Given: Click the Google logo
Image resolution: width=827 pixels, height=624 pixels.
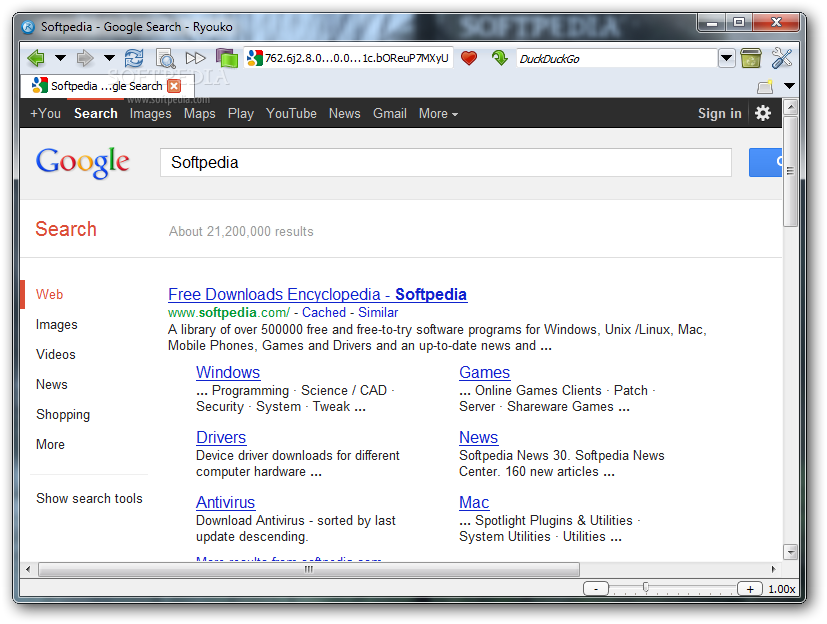Looking at the screenshot, I should pos(82,162).
